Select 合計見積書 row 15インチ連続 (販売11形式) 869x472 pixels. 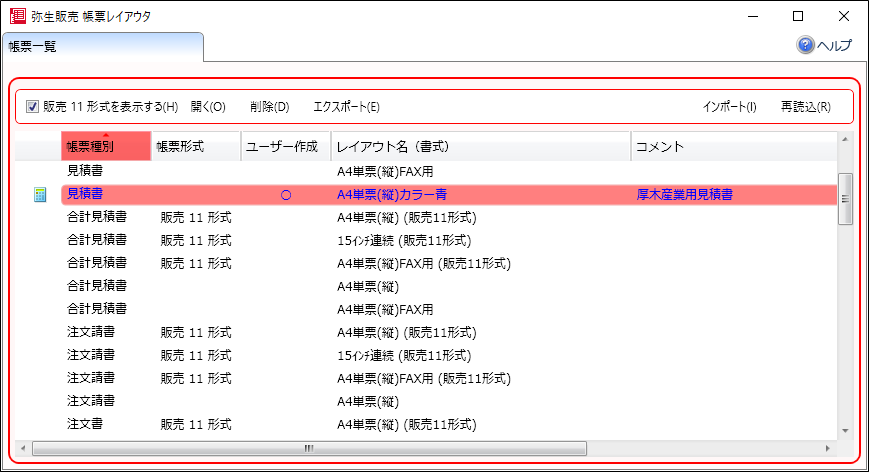click(449, 240)
